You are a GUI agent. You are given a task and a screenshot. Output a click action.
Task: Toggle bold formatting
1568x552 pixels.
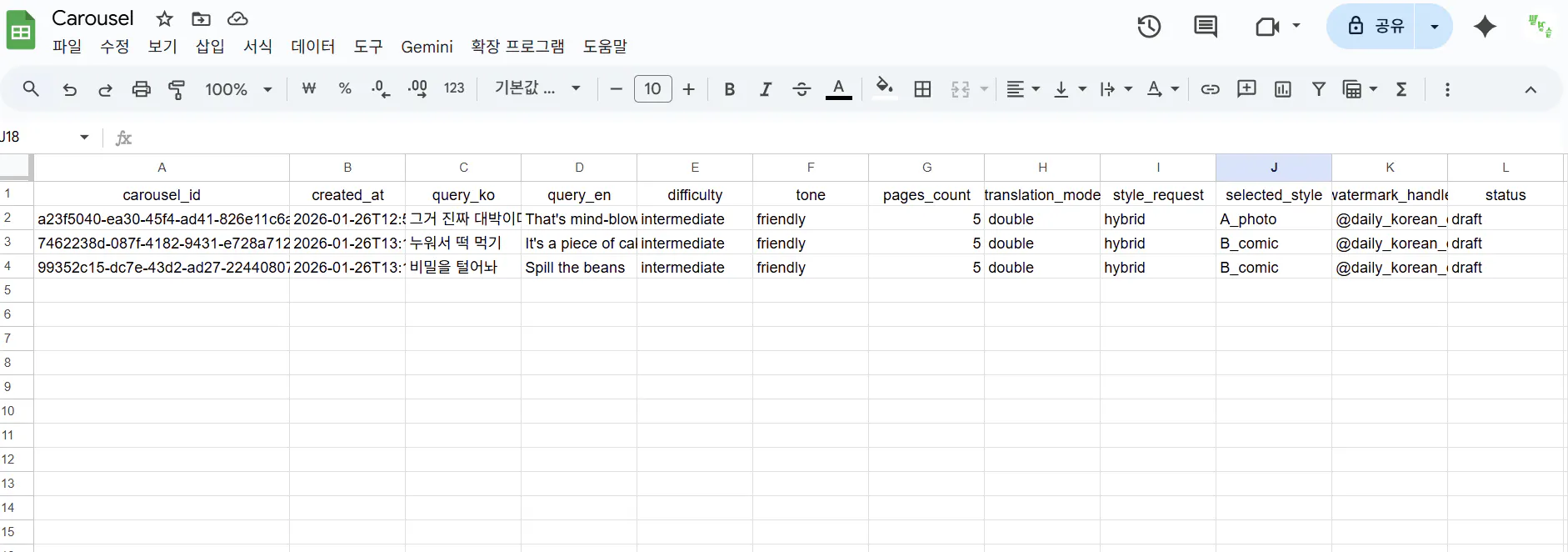[x=729, y=89]
